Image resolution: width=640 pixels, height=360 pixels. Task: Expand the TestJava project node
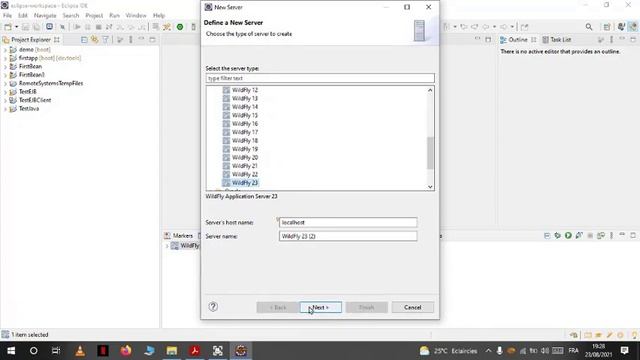click(5, 109)
